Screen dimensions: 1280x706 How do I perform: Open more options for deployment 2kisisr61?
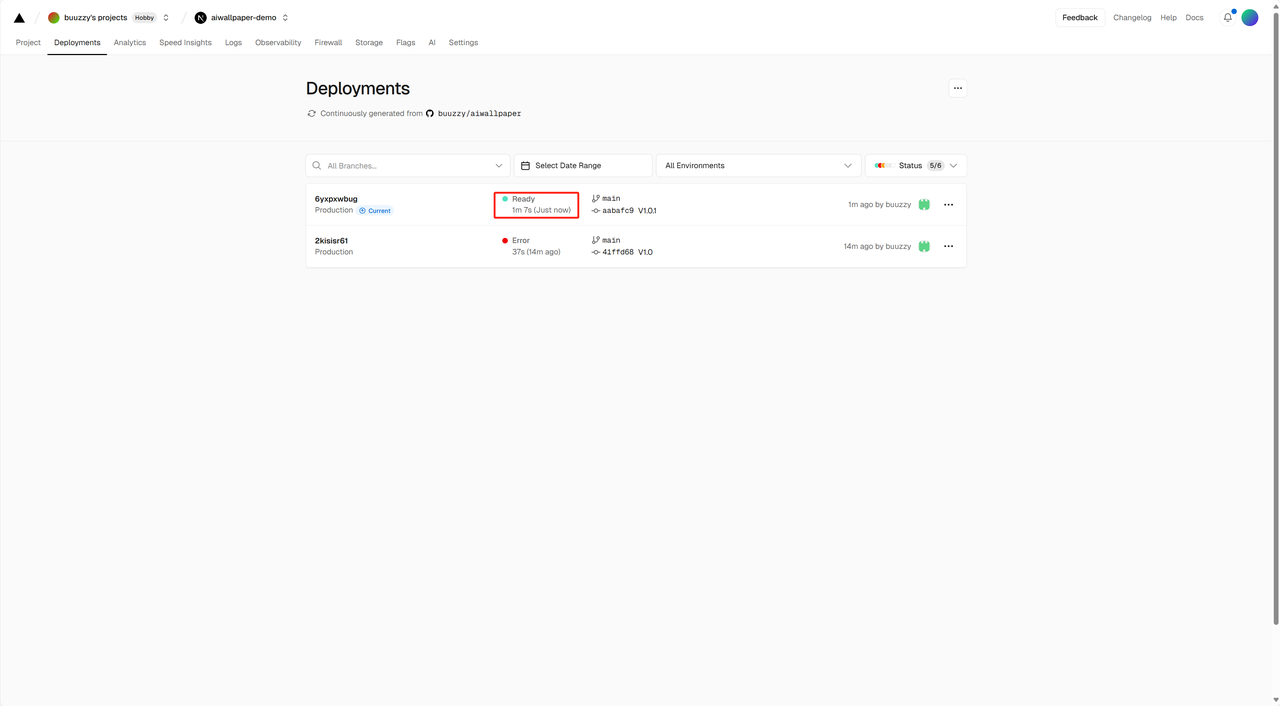tap(948, 246)
